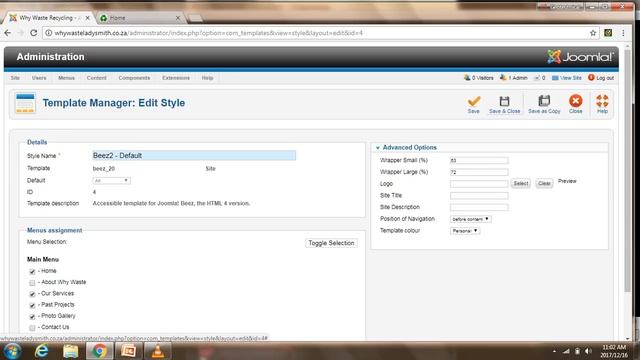Click the 0 Visitors link
The width and height of the screenshot is (640, 360).
click(478, 78)
